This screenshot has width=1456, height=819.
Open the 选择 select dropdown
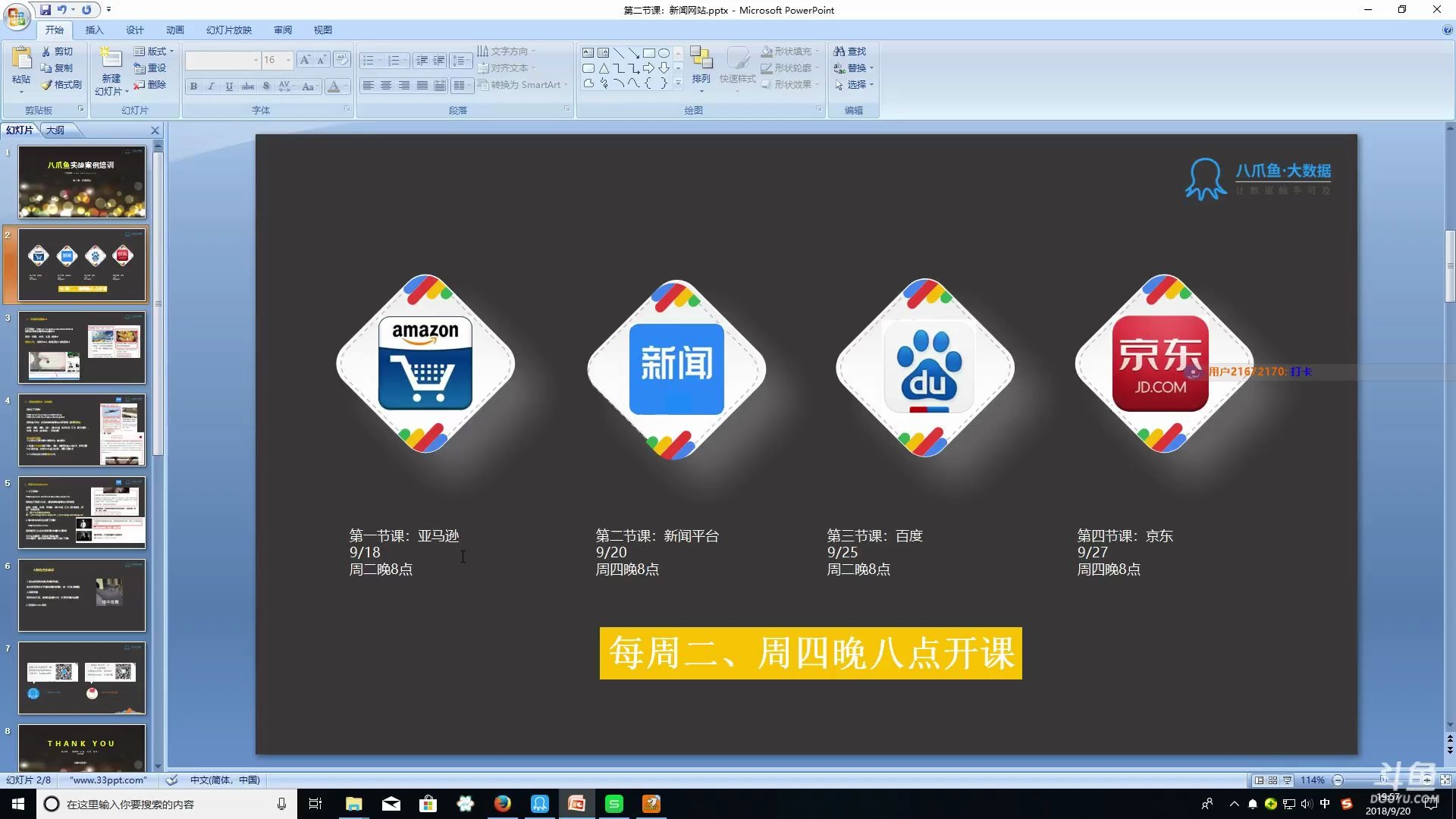853,85
